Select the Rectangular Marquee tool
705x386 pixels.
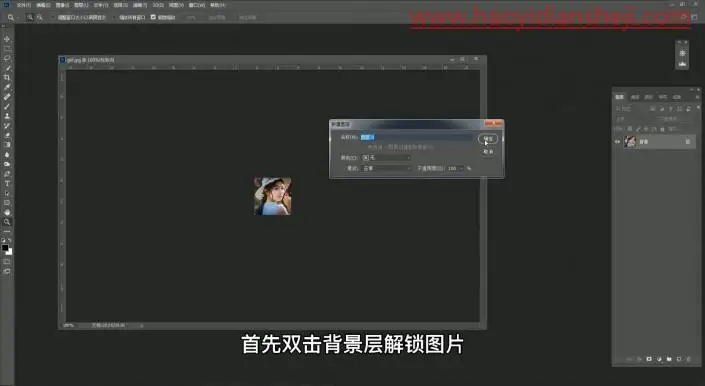pyautogui.click(x=7, y=49)
